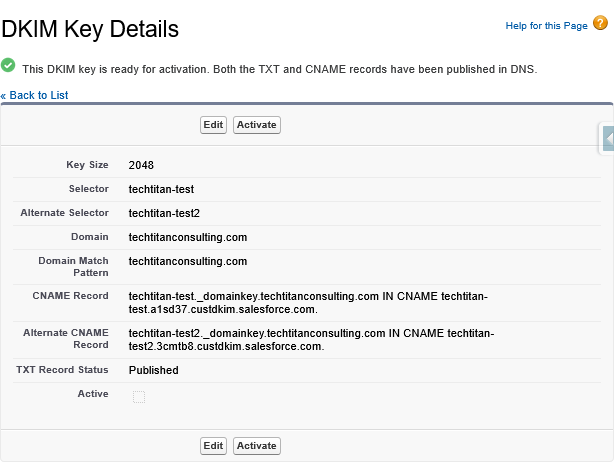614x472 pixels.
Task: Click the Domain Match Pattern label
Action: [73, 267]
